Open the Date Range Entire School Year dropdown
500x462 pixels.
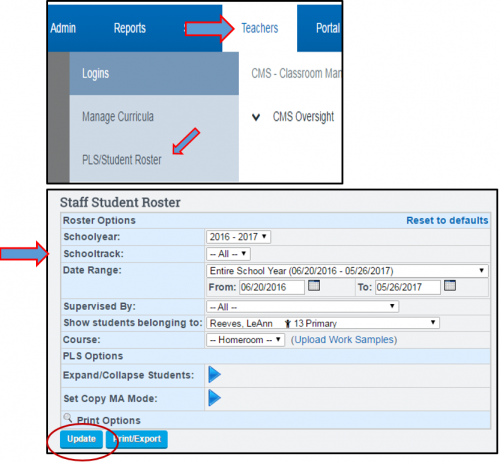pyautogui.click(x=347, y=271)
